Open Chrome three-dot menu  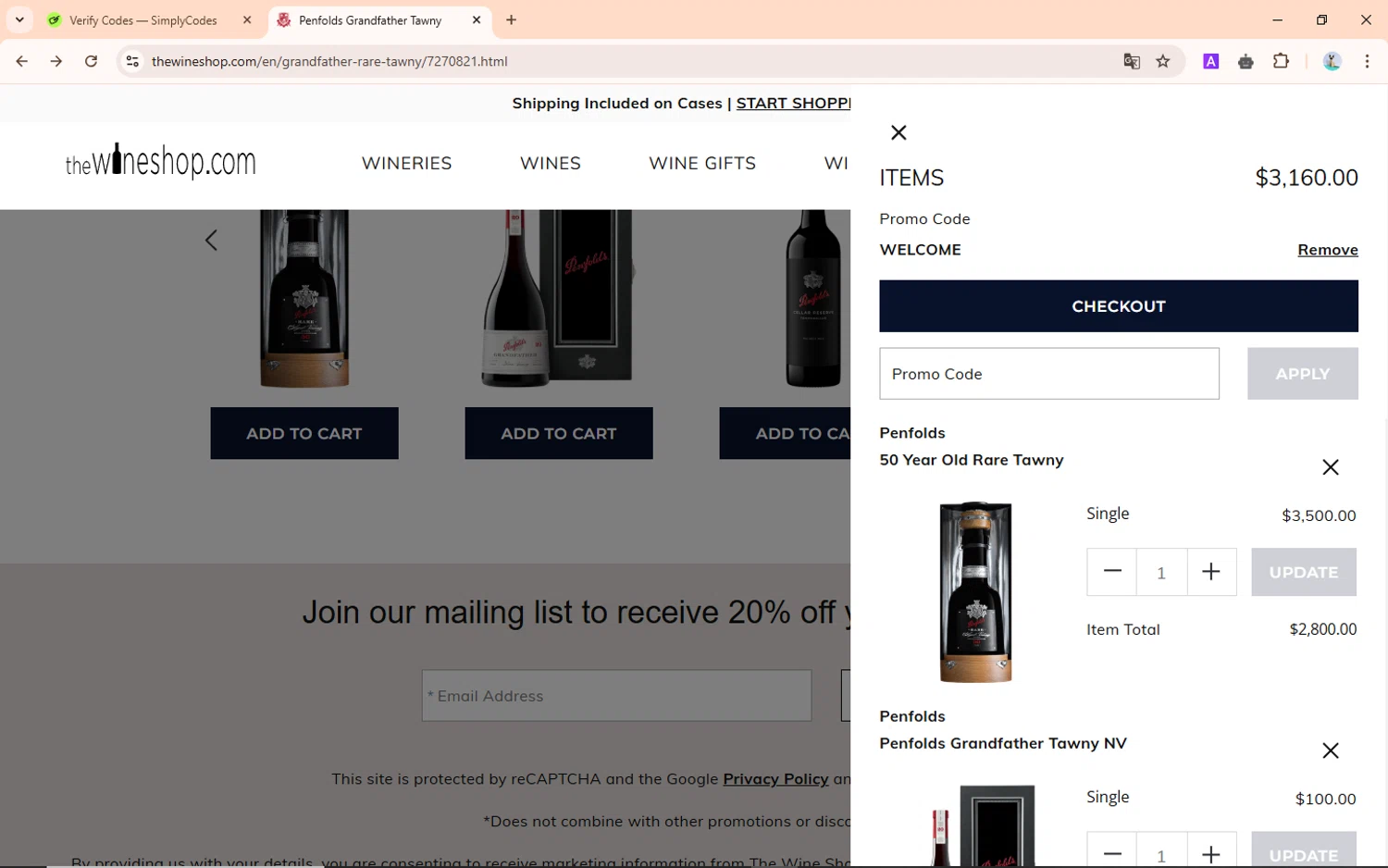(1367, 61)
